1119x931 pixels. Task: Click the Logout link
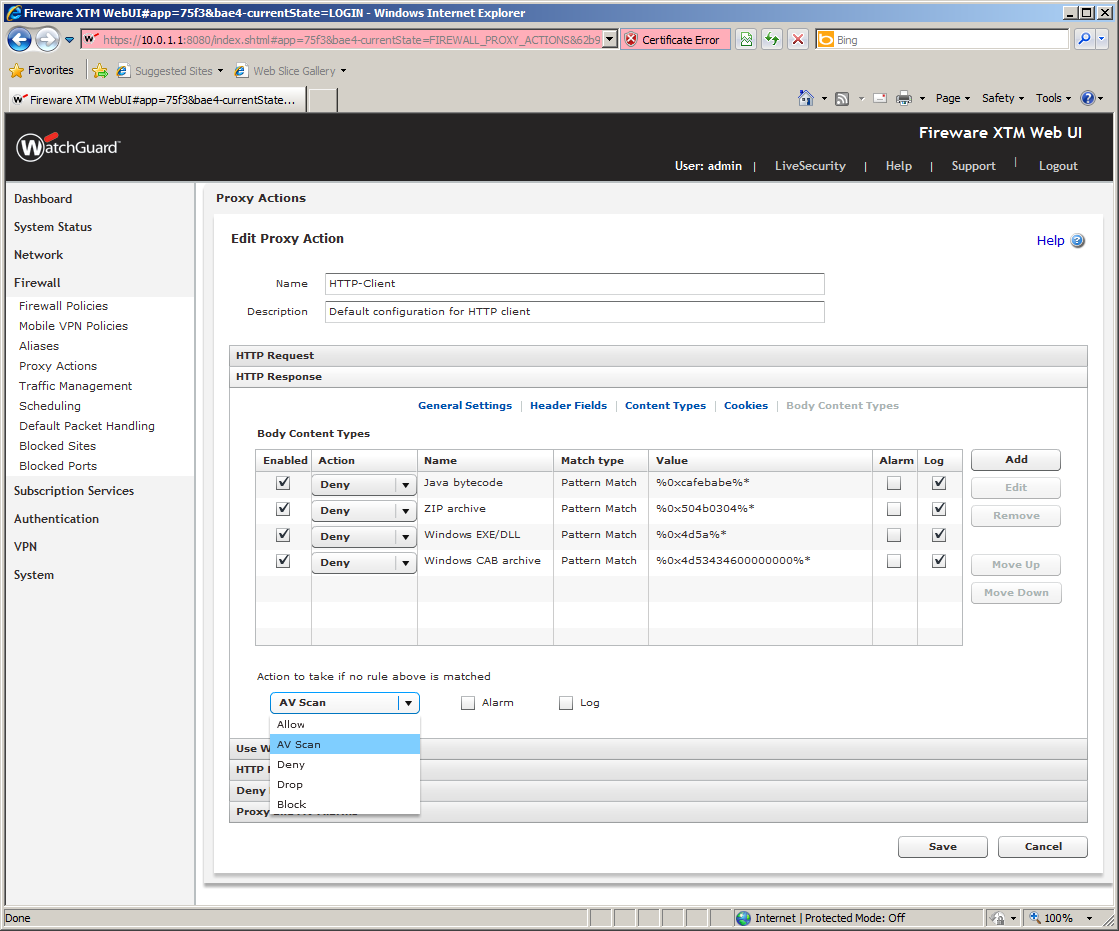[x=1058, y=166]
